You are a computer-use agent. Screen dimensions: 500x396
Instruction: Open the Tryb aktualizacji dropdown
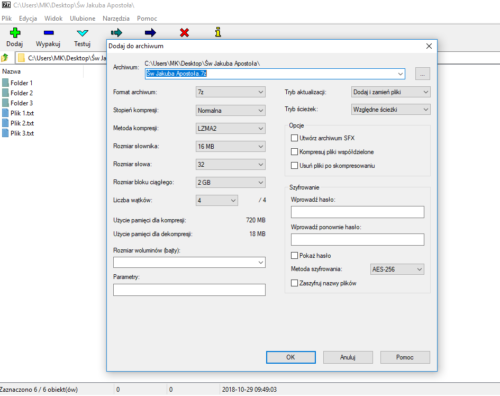pos(391,92)
